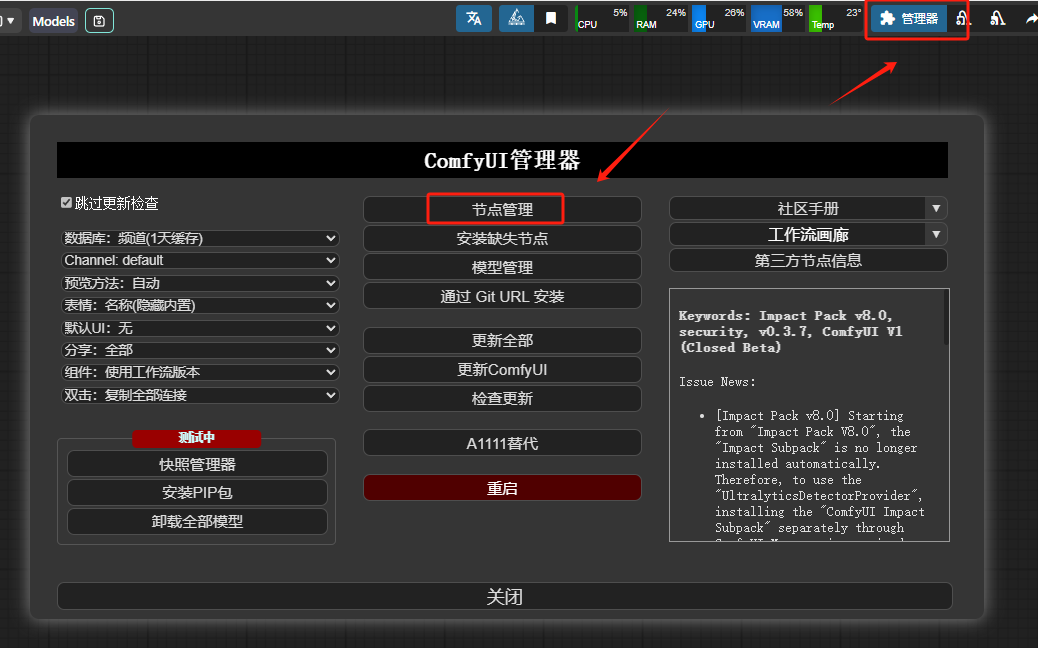Open the 分享: 全部 dropdown
The width and height of the screenshot is (1038, 648).
pos(200,350)
